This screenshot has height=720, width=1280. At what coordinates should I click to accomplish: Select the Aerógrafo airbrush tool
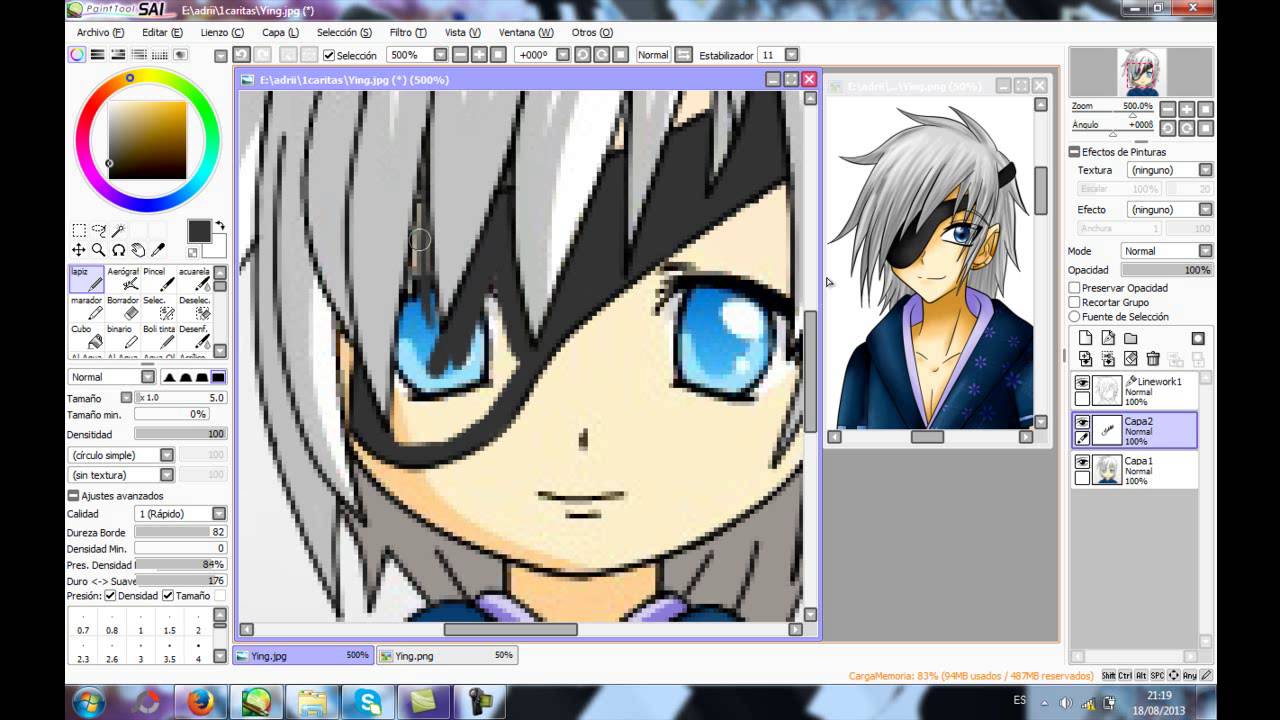coord(123,279)
